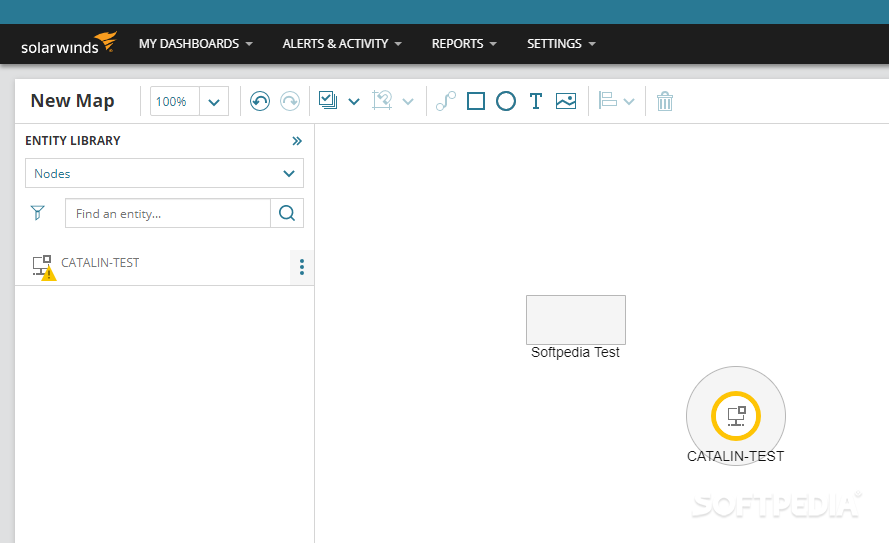Collapse the Entity Library panel

point(297,141)
